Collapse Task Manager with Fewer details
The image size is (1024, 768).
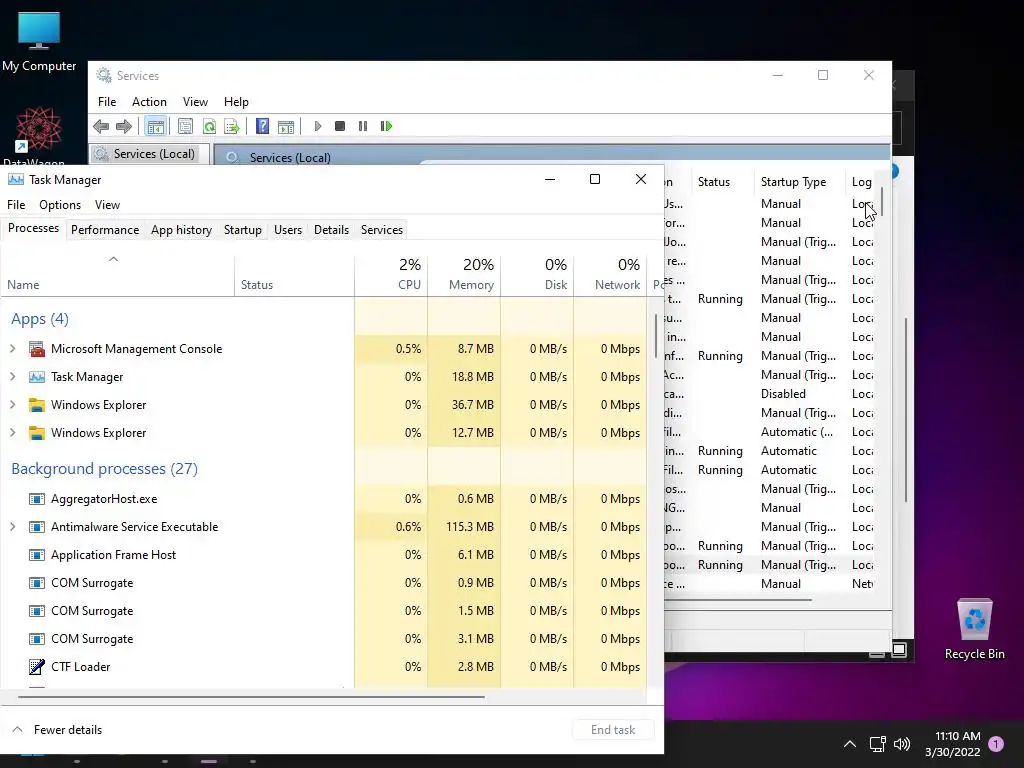[57, 729]
